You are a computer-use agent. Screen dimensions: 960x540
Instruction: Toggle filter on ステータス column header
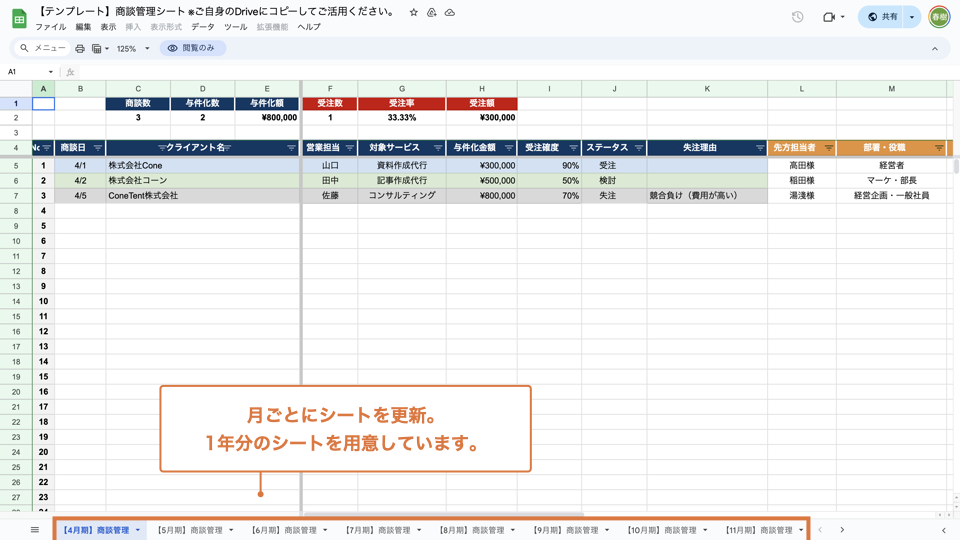(x=638, y=148)
